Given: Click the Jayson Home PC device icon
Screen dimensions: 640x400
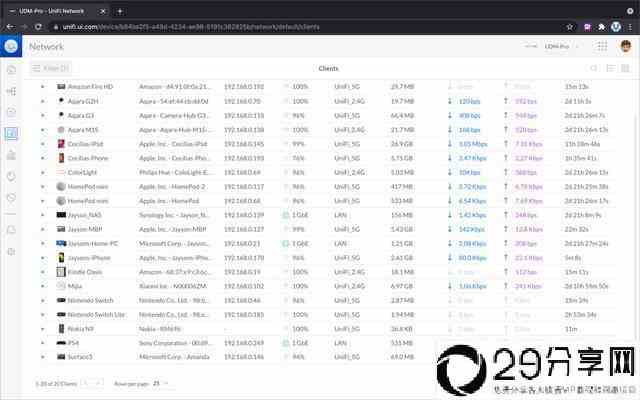Looking at the screenshot, I should point(61,243).
